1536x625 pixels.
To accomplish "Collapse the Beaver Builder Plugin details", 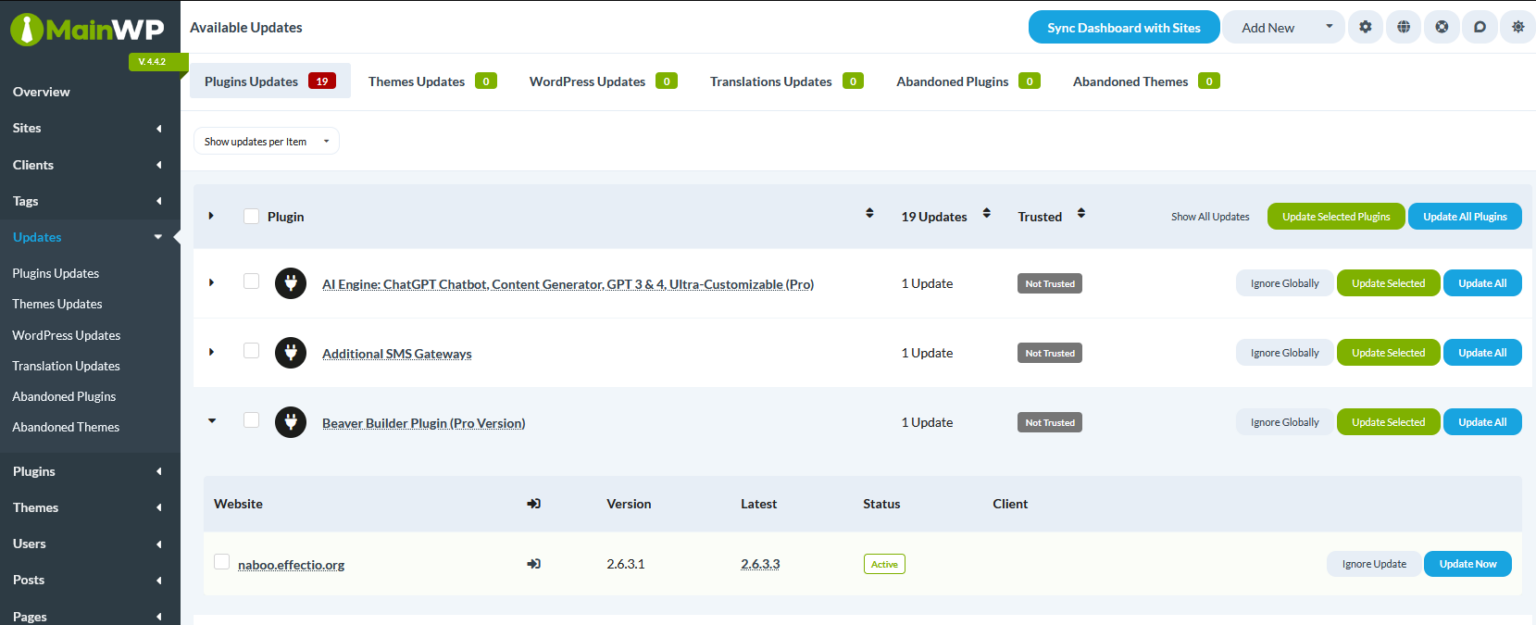I will click(x=211, y=421).
